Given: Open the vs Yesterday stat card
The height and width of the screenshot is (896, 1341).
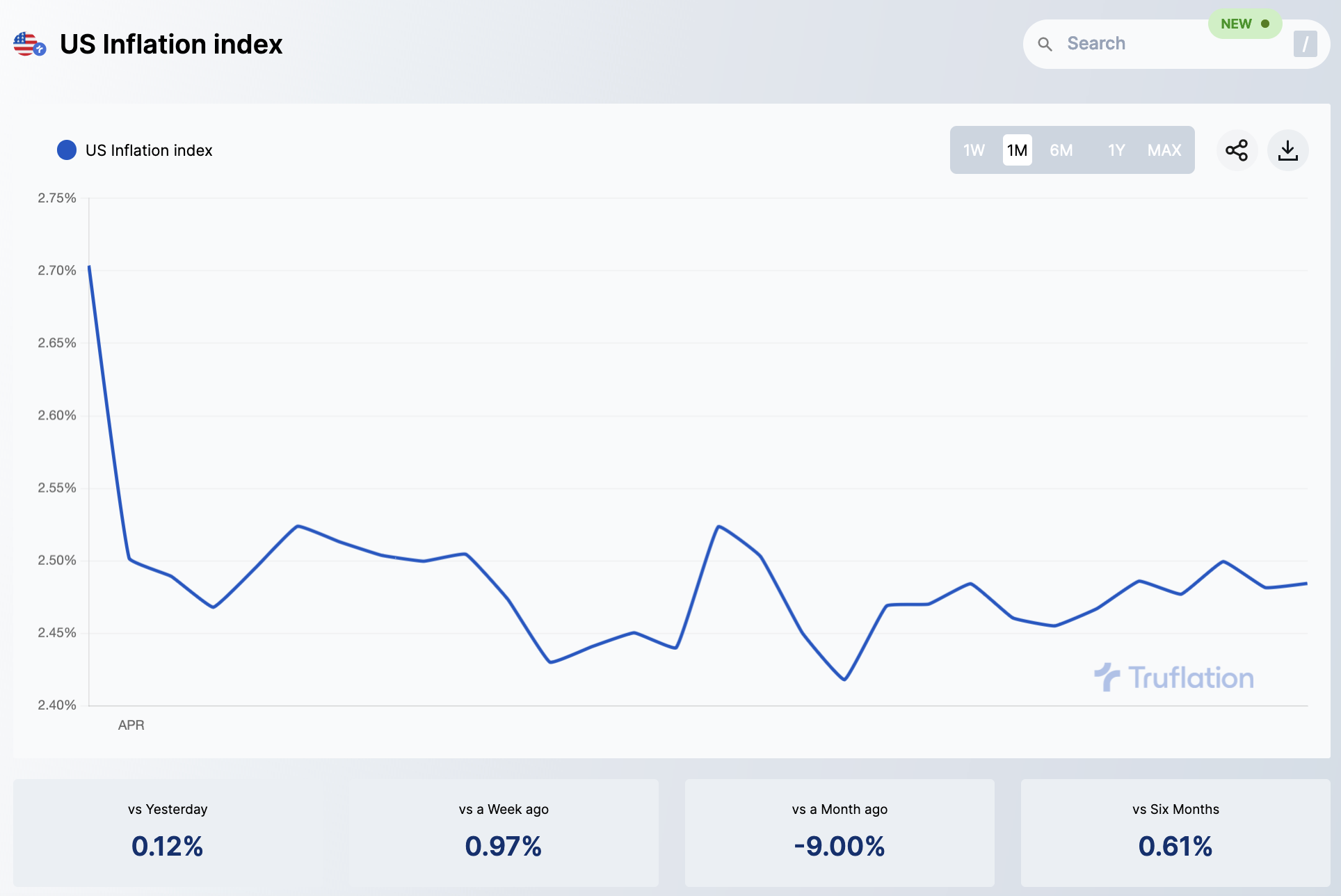Looking at the screenshot, I should [168, 832].
